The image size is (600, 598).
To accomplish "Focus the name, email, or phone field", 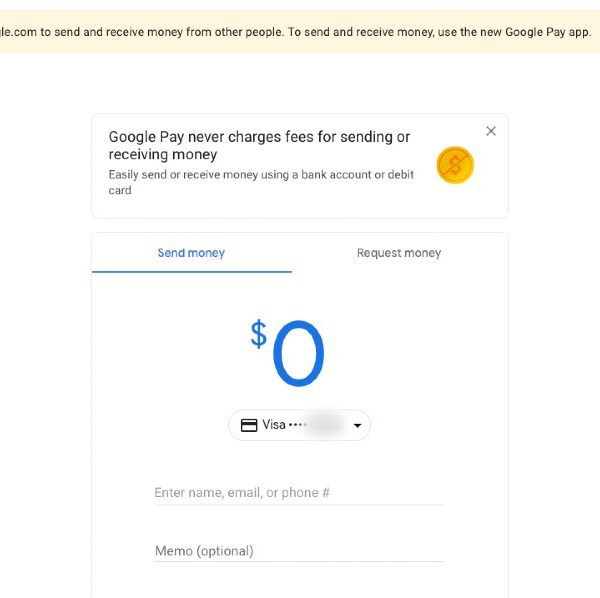I will (x=299, y=493).
